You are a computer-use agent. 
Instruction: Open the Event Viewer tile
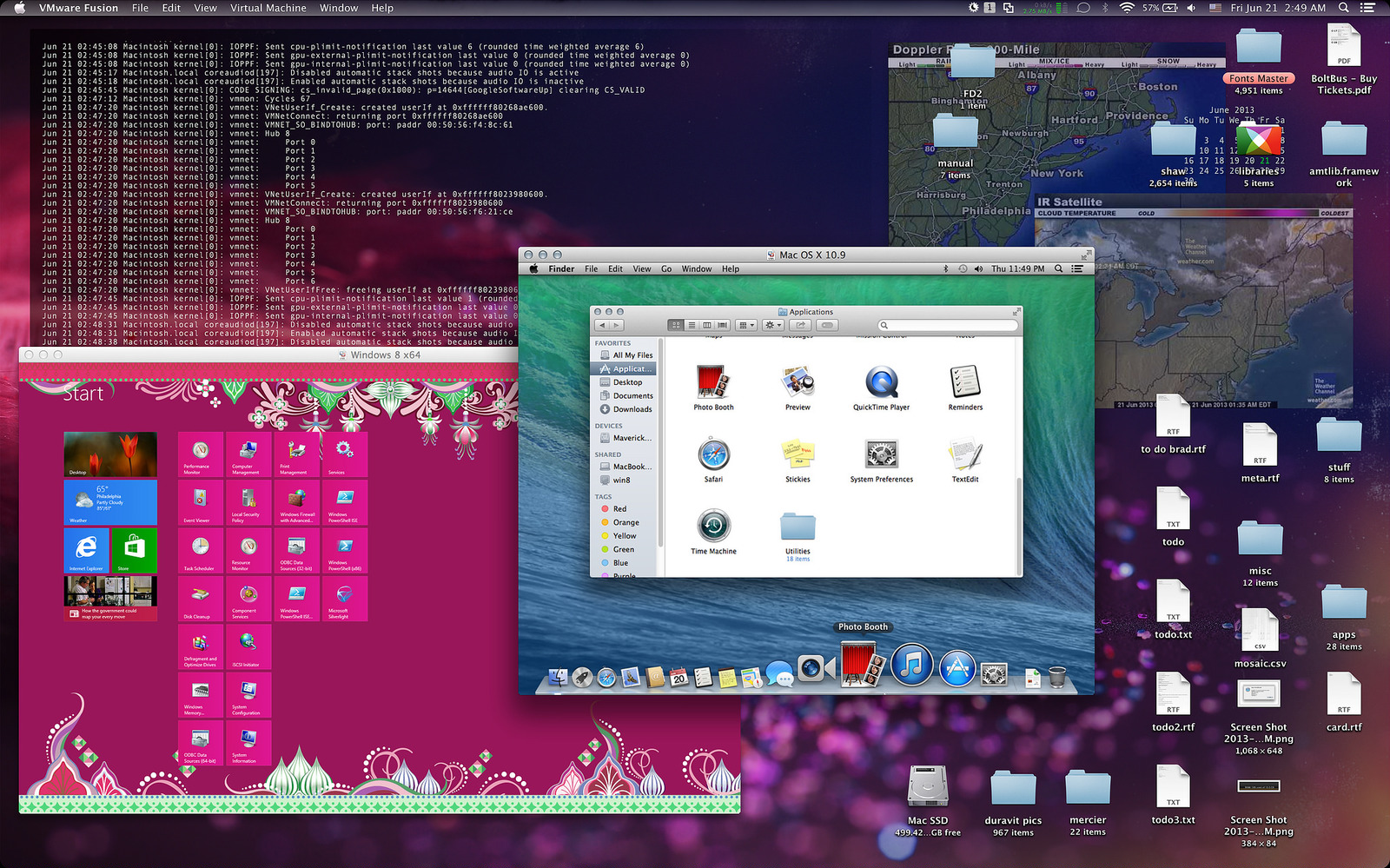[x=201, y=502]
